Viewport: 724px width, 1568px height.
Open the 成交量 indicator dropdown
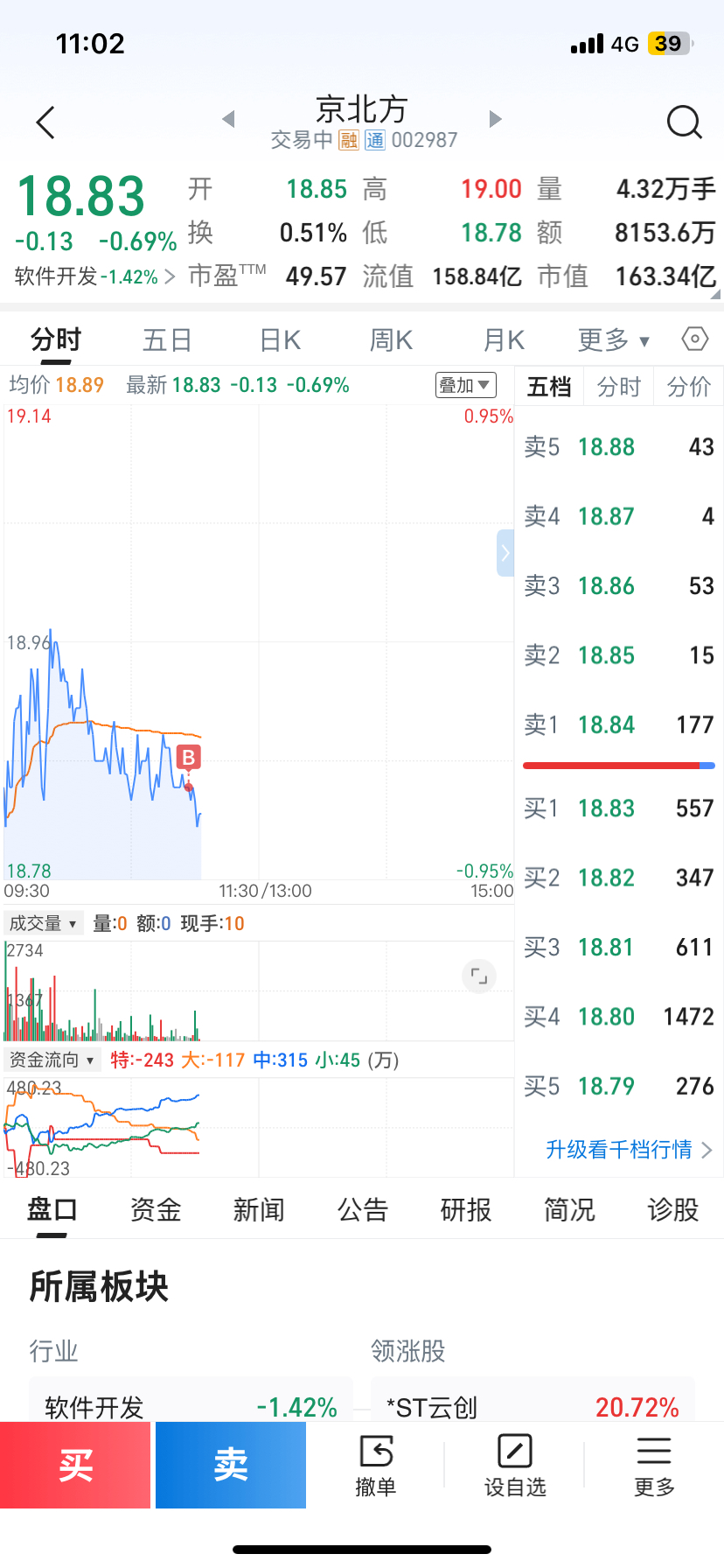[x=44, y=923]
